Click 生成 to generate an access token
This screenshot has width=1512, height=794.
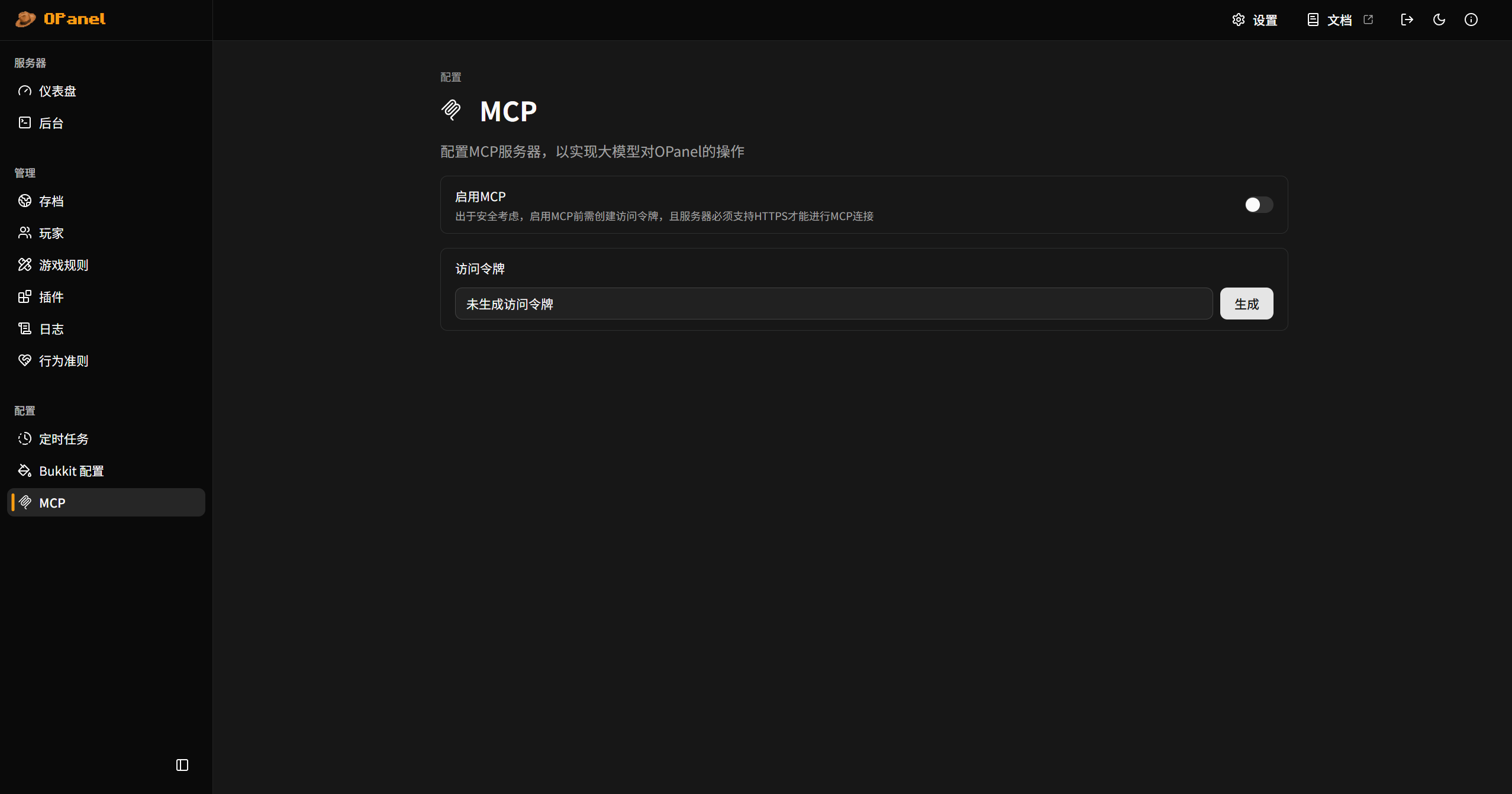click(x=1246, y=304)
